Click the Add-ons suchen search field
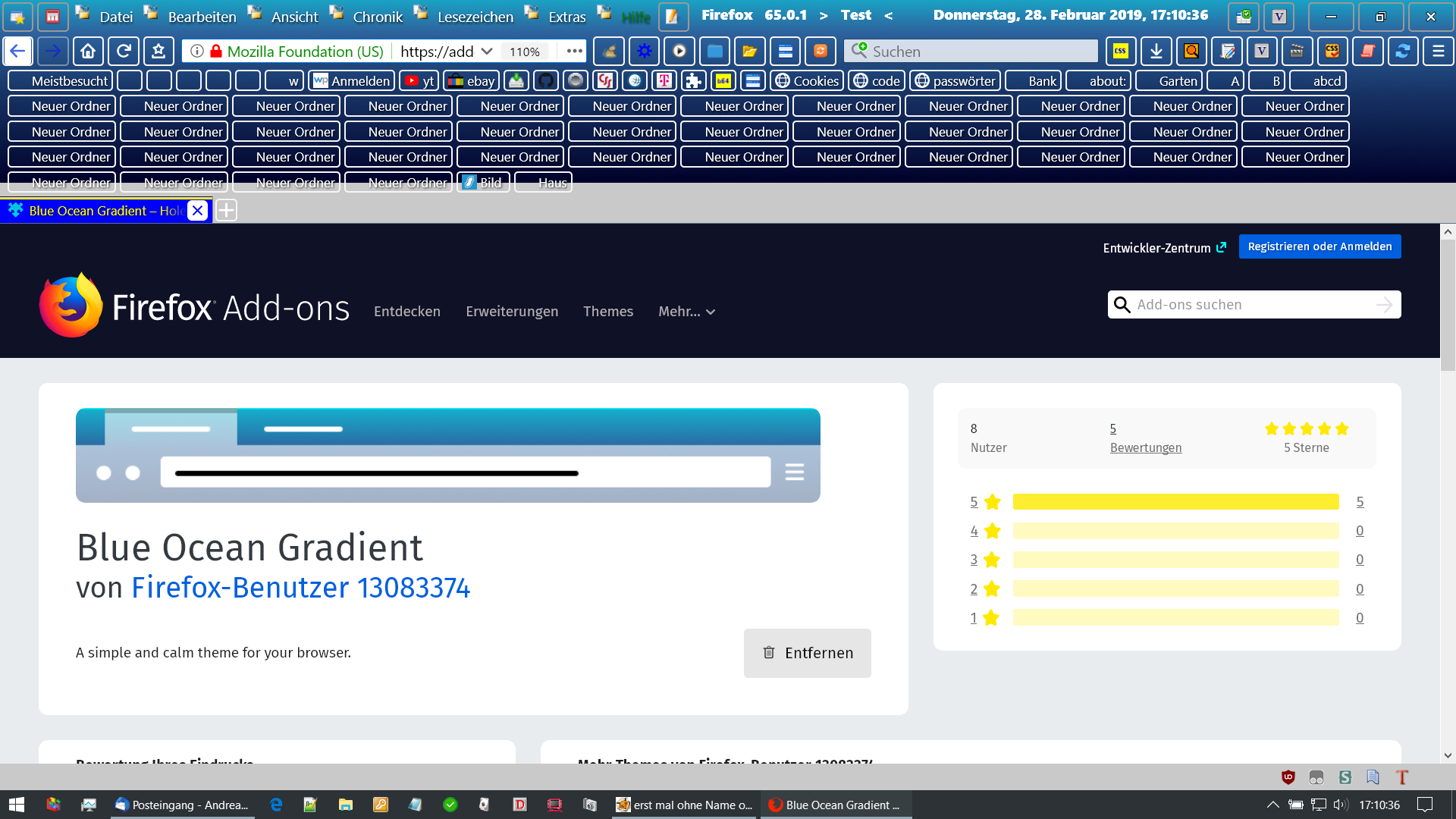1456x819 pixels. coord(1251,305)
